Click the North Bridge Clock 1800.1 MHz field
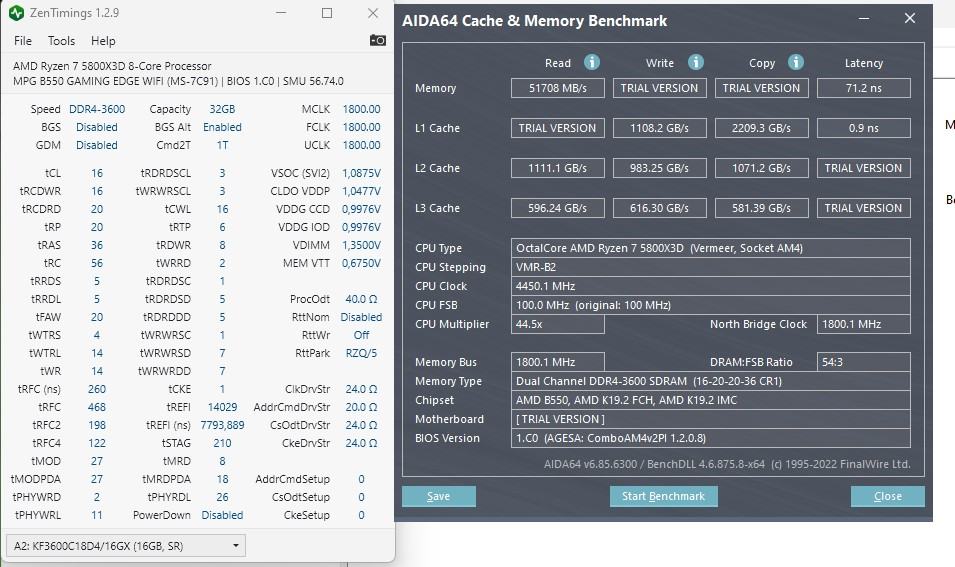 (x=864, y=324)
